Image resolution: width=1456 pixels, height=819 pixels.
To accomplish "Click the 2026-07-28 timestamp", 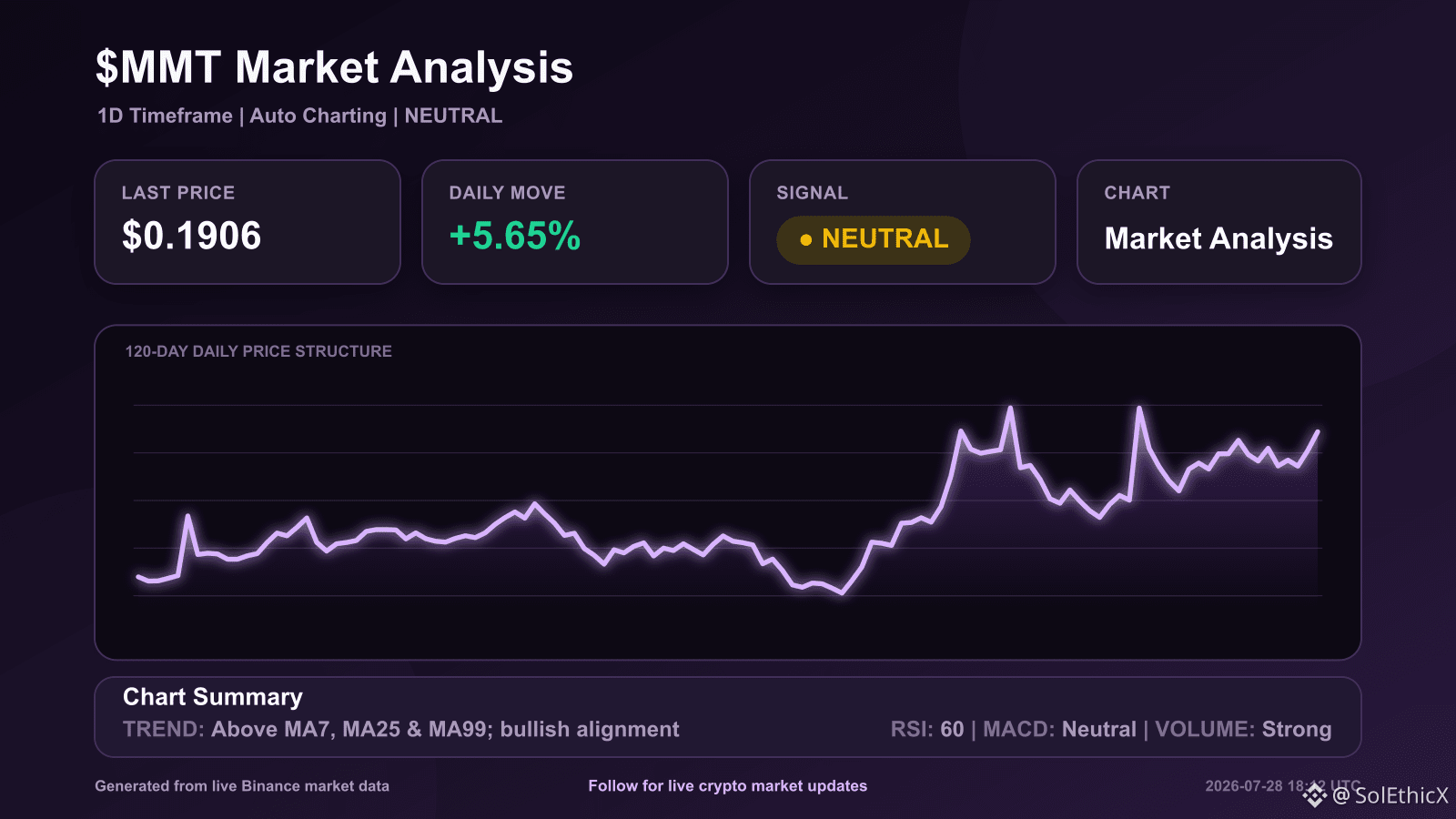I will tap(1283, 786).
